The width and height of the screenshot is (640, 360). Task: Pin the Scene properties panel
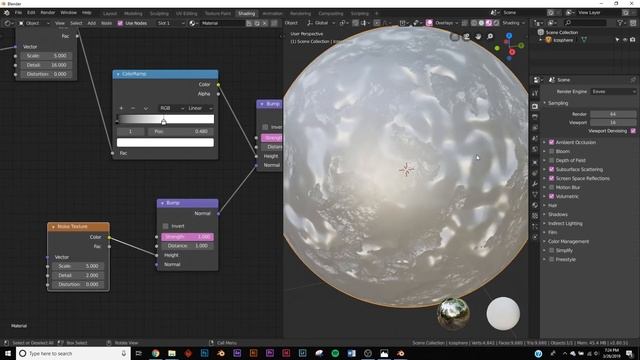(x=633, y=80)
